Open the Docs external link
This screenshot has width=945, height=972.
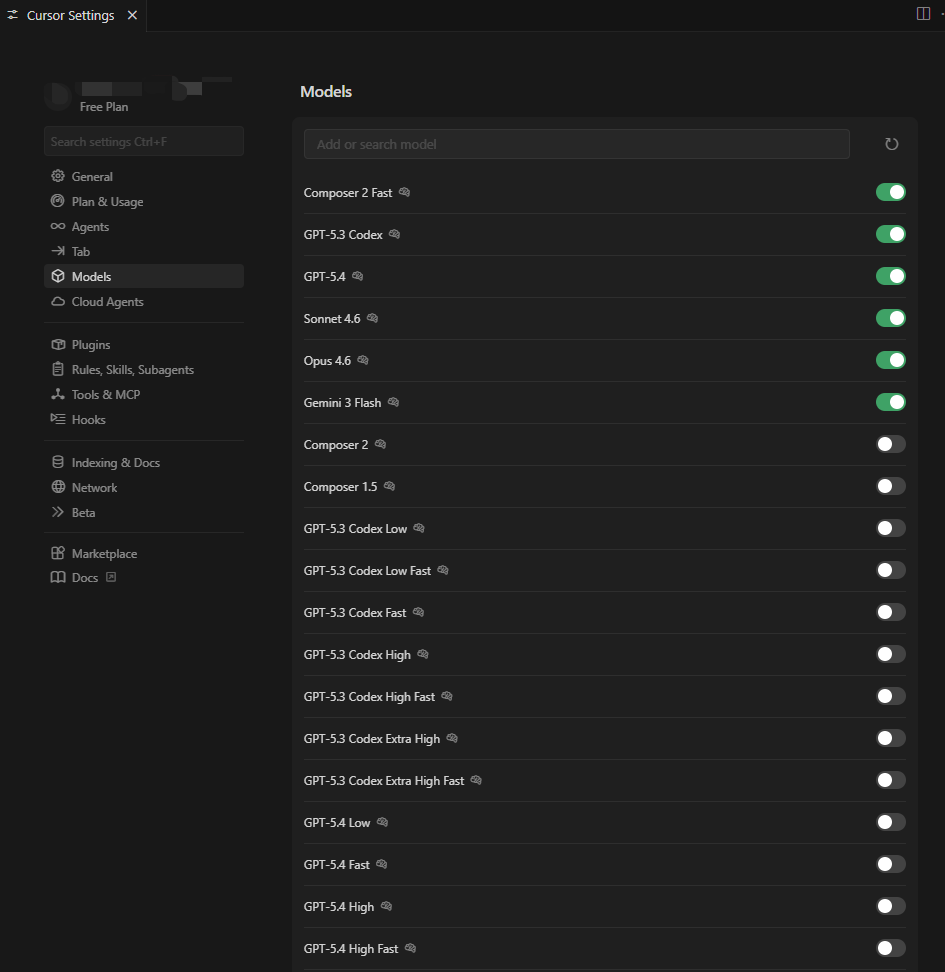(x=144, y=578)
